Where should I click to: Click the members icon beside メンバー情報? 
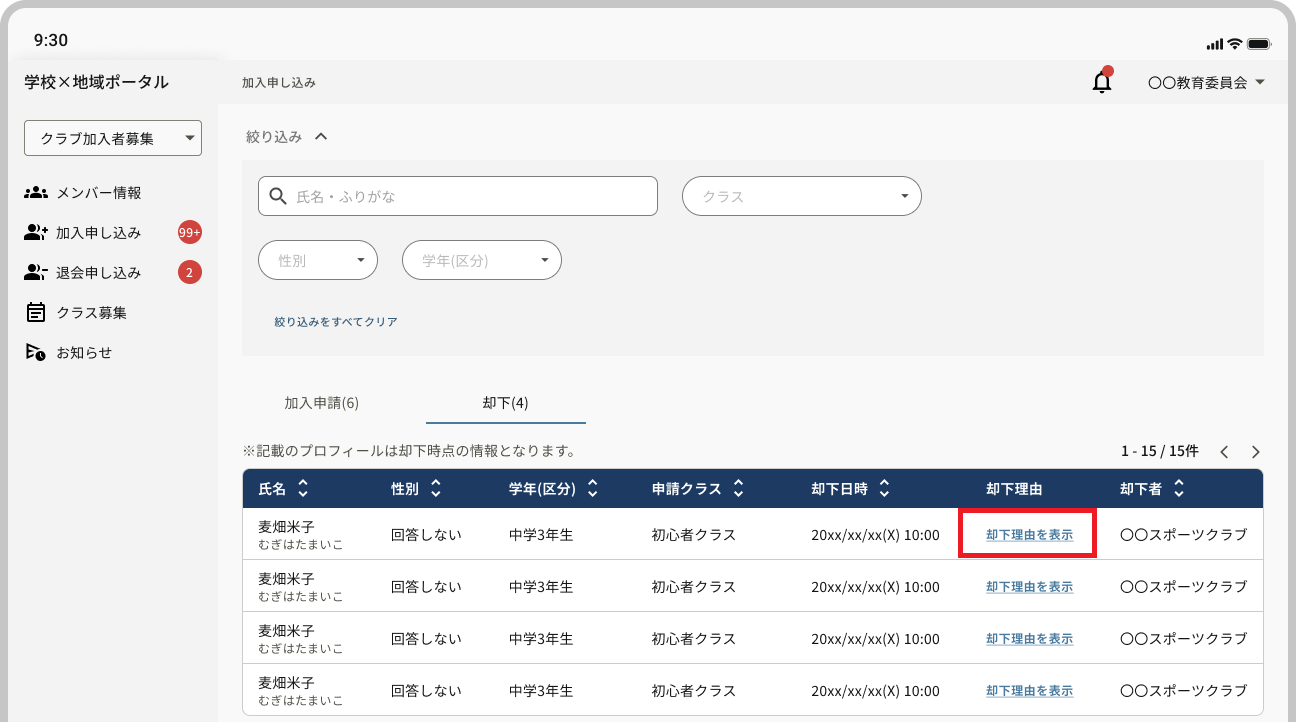pyautogui.click(x=36, y=192)
